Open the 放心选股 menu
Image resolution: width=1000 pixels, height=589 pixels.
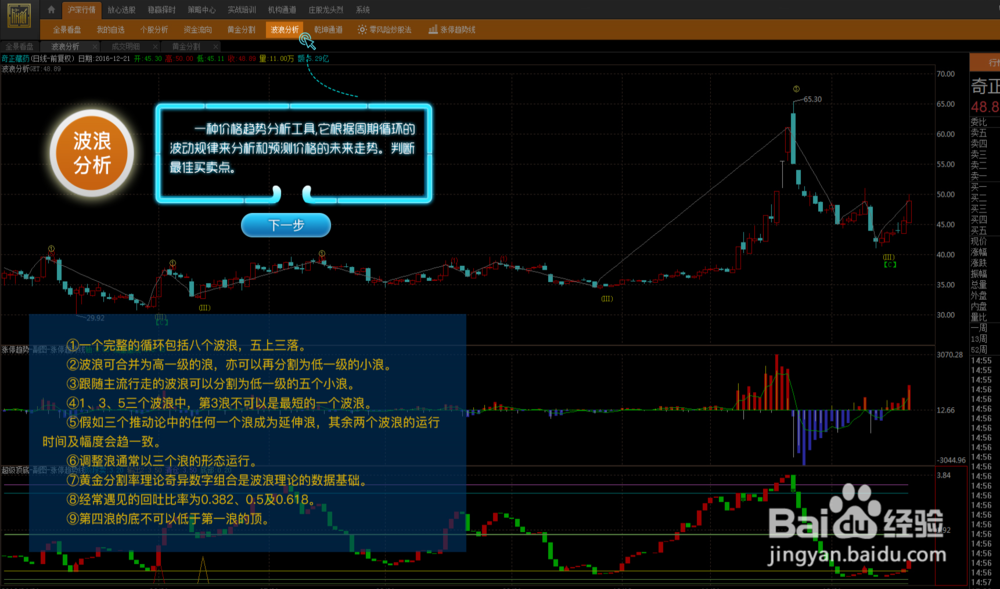tap(121, 10)
